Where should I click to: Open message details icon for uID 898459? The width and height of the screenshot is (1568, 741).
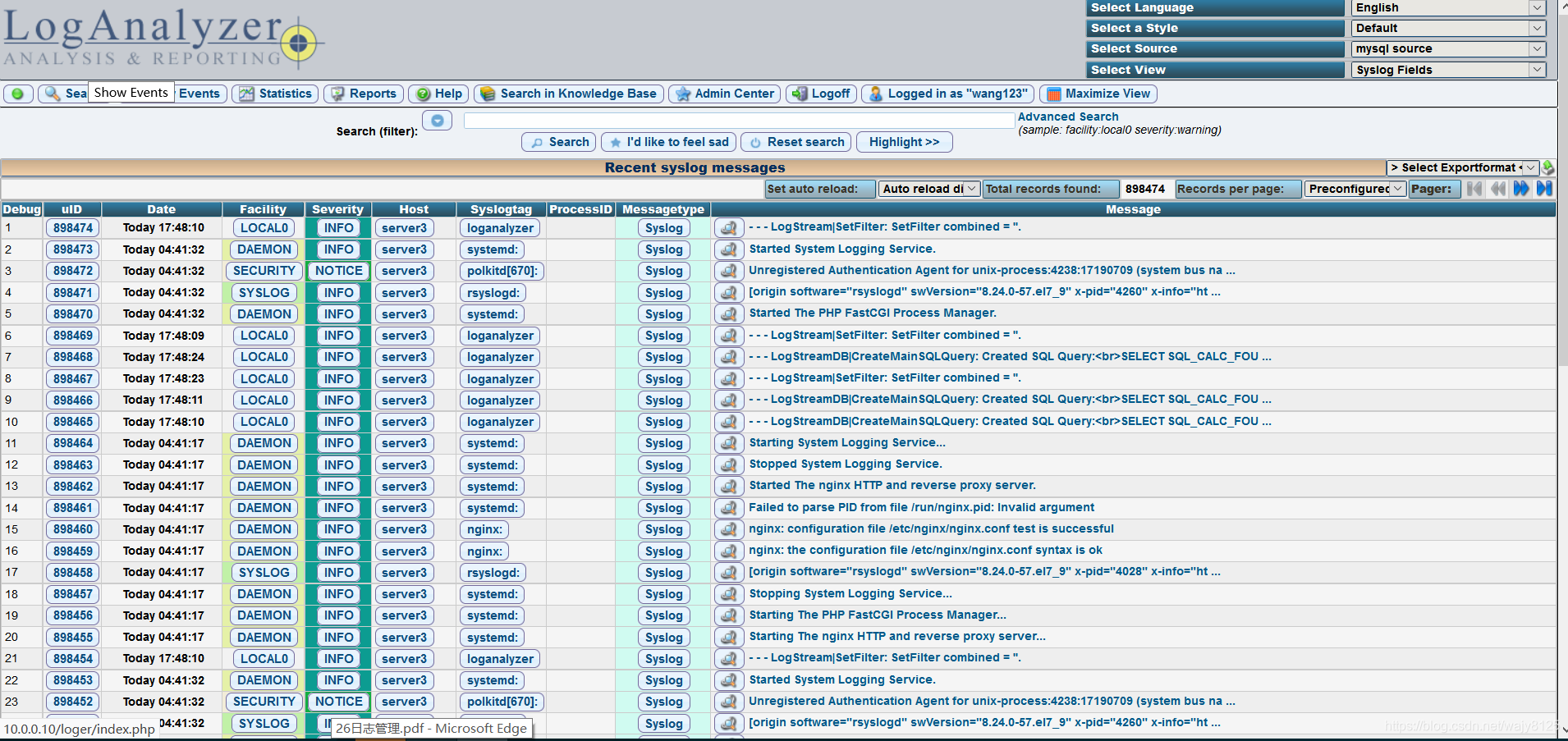click(729, 551)
